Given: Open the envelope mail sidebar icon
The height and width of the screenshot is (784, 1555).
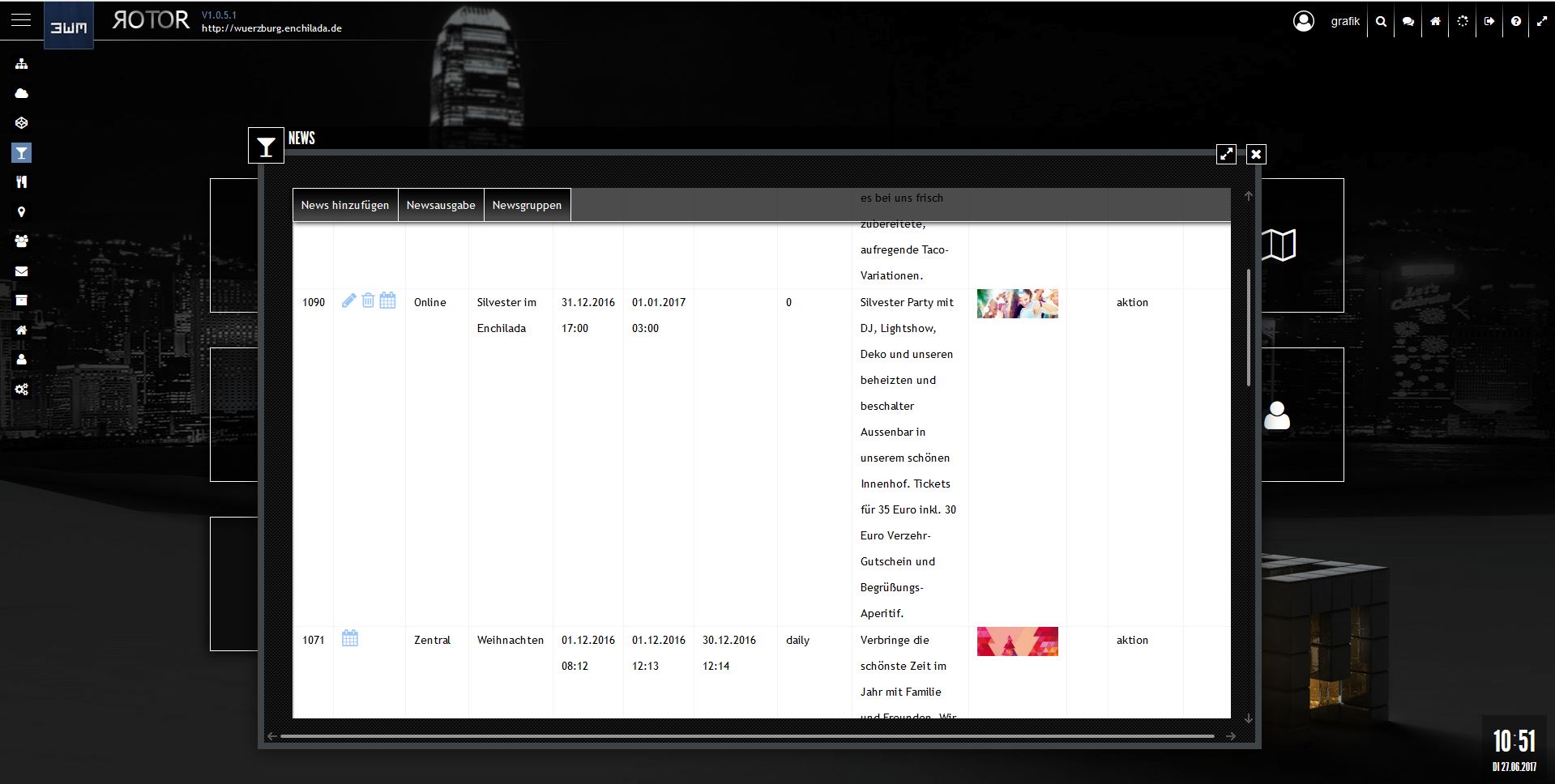Looking at the screenshot, I should pos(22,271).
